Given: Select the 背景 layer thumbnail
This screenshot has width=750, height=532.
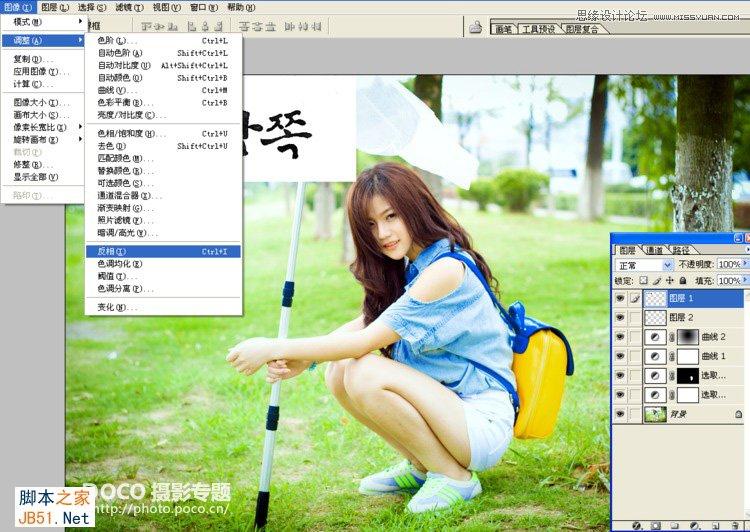Looking at the screenshot, I should coord(655,414).
